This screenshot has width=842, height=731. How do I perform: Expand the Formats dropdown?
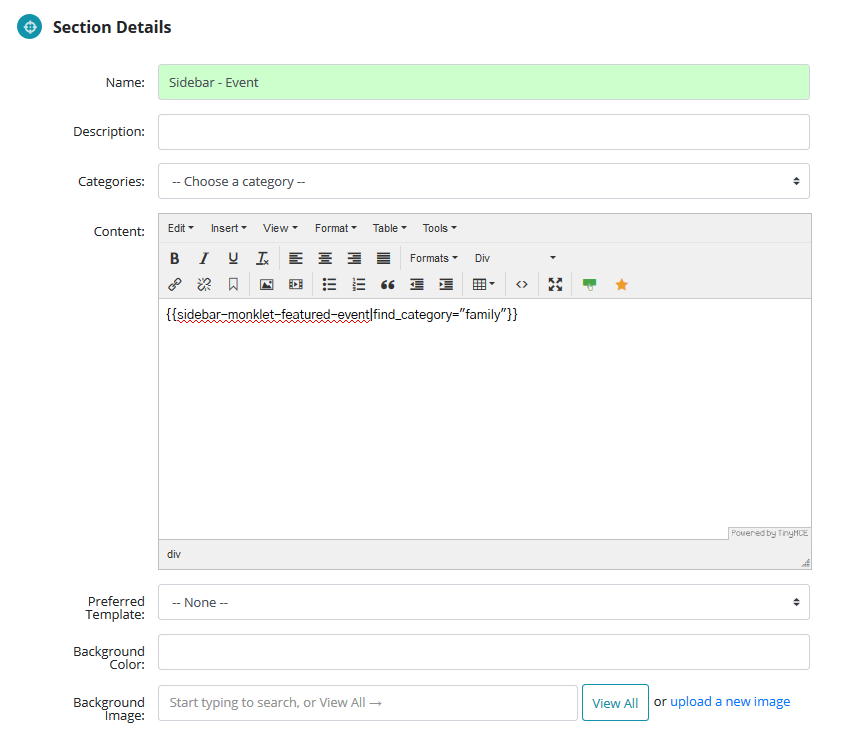click(433, 258)
